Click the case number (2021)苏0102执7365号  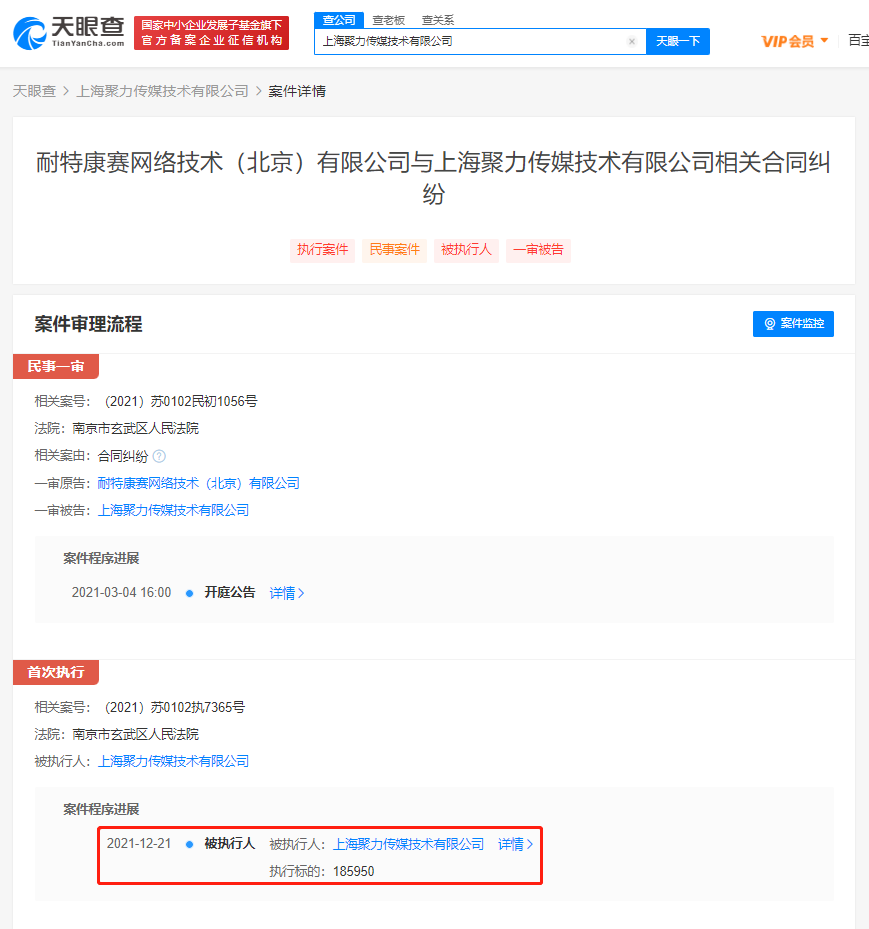tap(172, 707)
